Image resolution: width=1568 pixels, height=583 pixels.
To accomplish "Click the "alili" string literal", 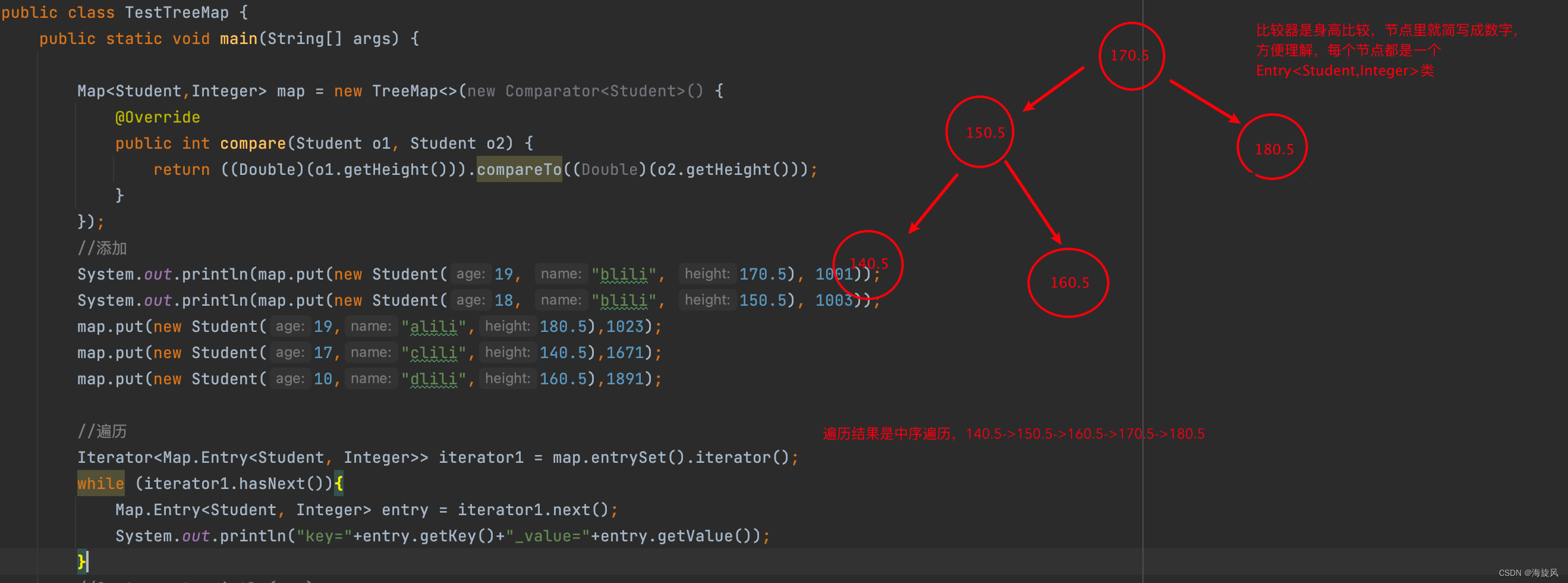I will (x=434, y=327).
